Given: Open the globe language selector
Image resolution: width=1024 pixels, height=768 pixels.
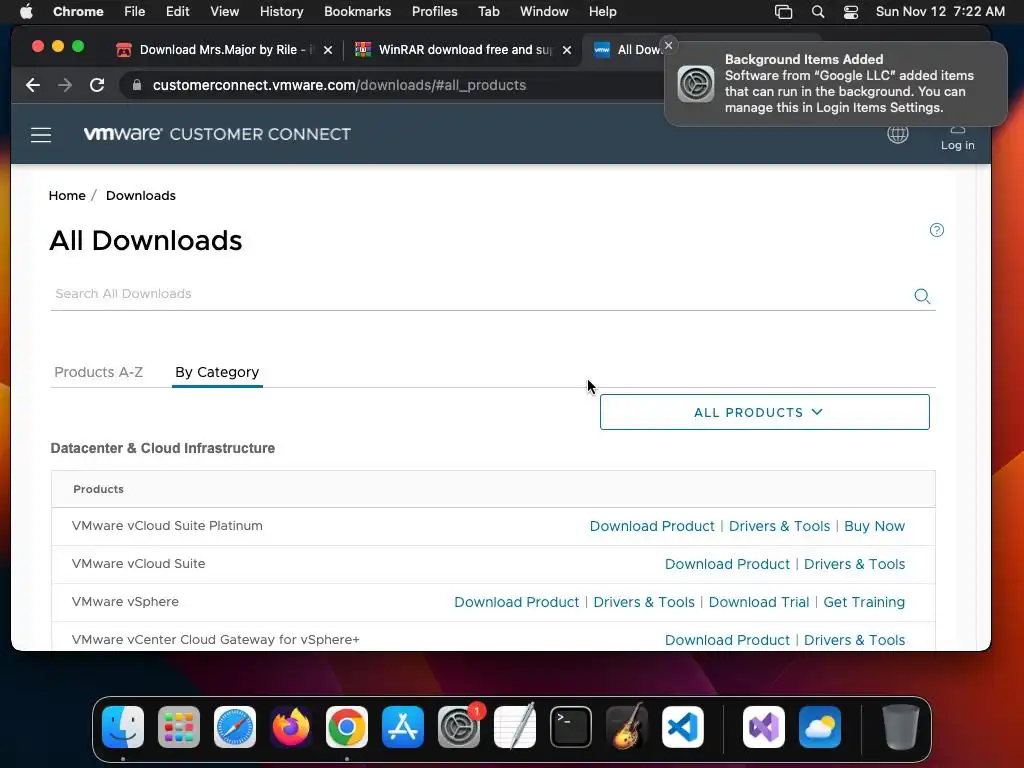Looking at the screenshot, I should pyautogui.click(x=897, y=134).
